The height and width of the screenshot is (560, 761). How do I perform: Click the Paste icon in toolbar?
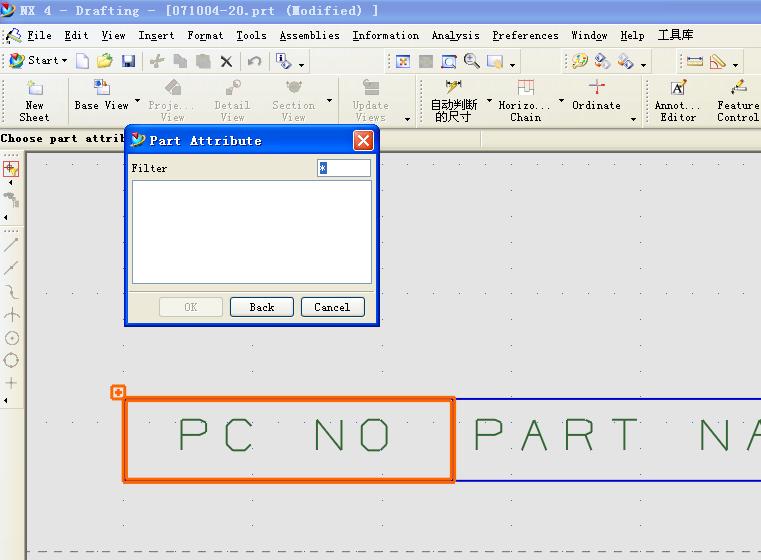pyautogui.click(x=203, y=61)
